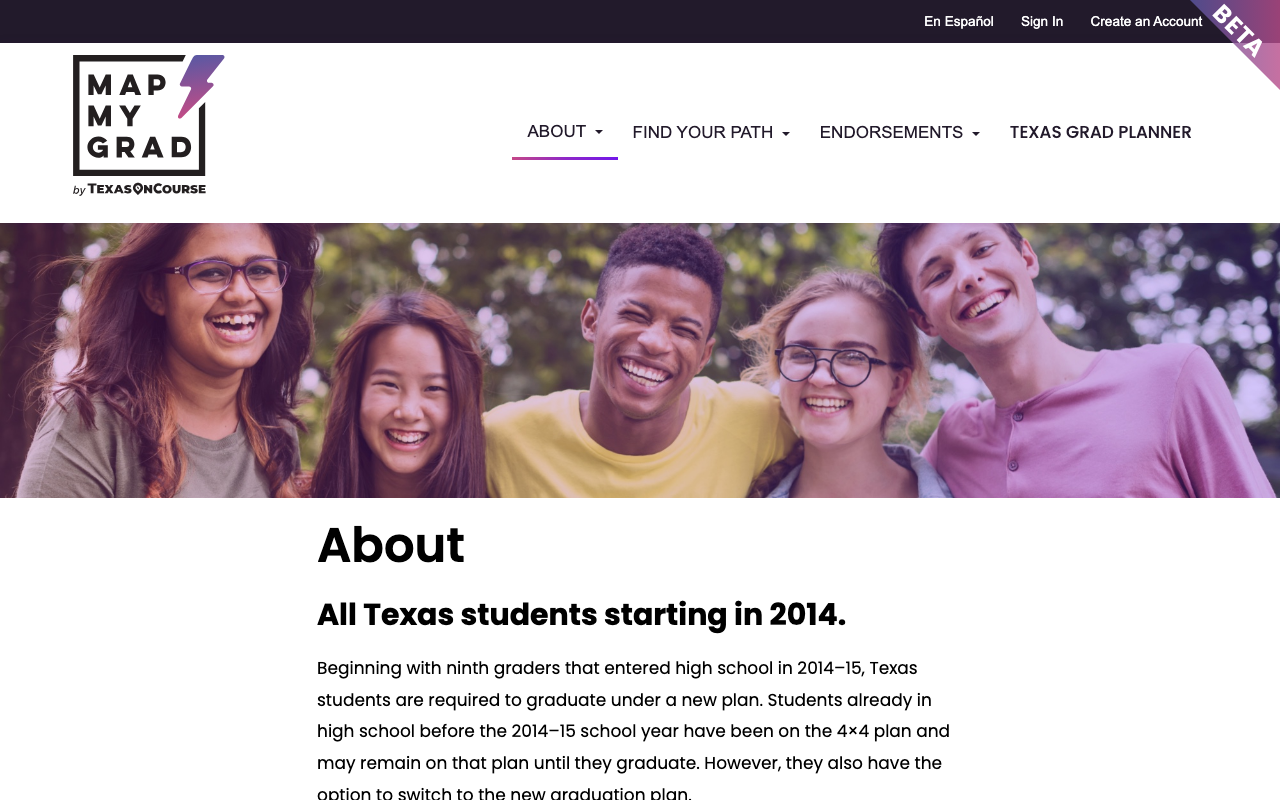Click the group of students hero image
The width and height of the screenshot is (1280, 800).
tap(640, 360)
